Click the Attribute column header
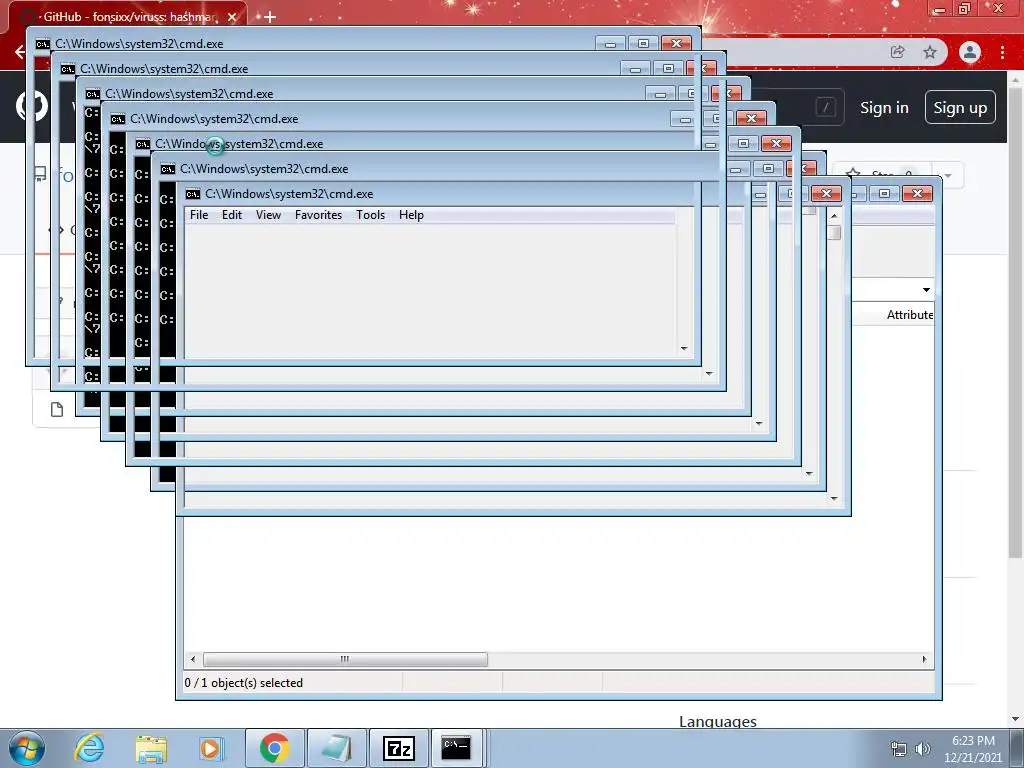 pyautogui.click(x=910, y=315)
